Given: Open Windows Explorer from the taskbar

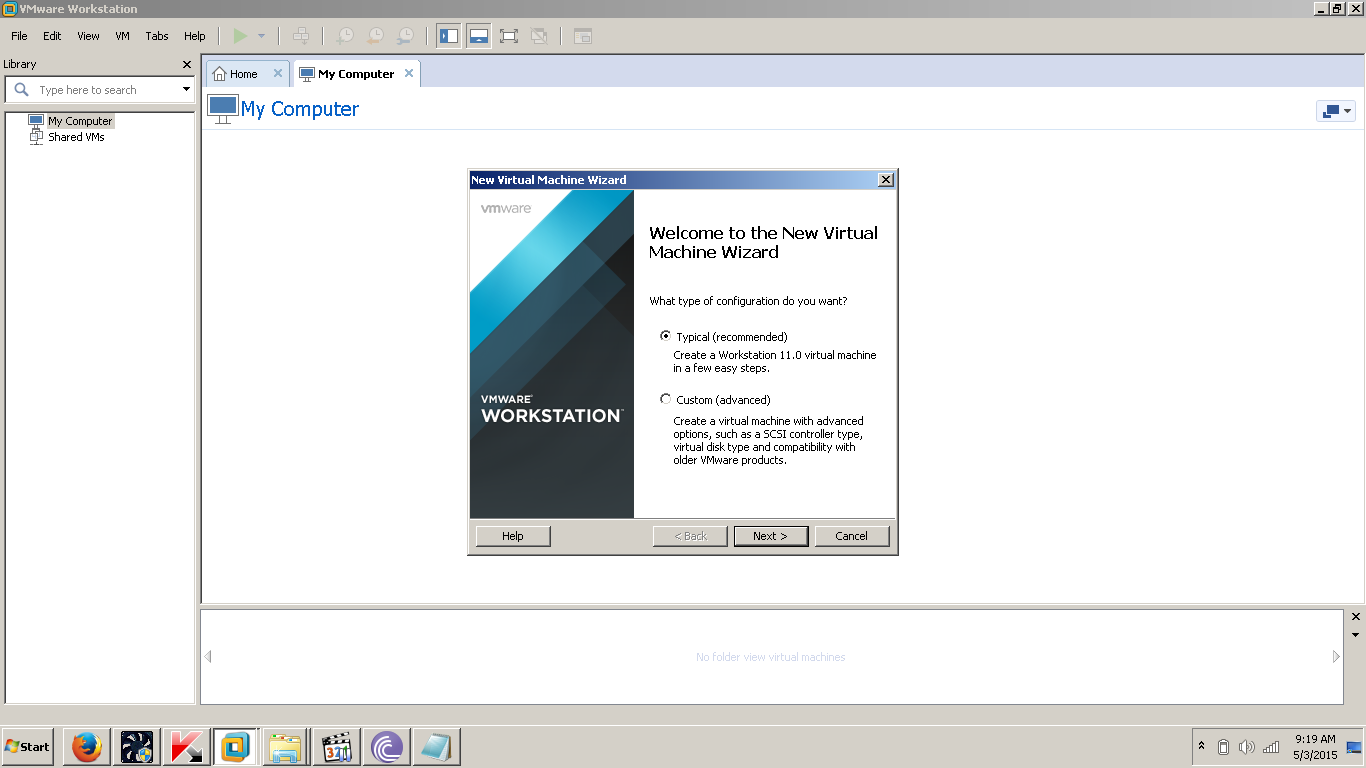Looking at the screenshot, I should coord(286,747).
